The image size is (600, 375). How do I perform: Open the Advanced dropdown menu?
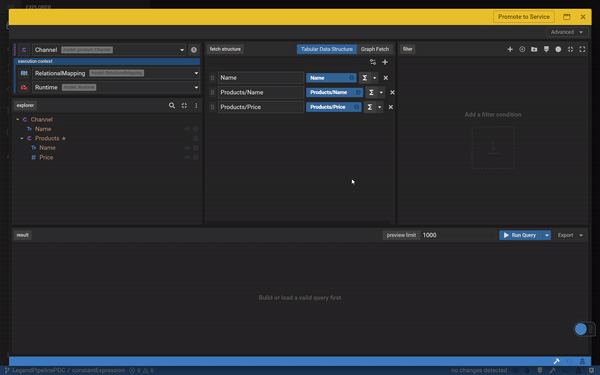click(x=567, y=32)
